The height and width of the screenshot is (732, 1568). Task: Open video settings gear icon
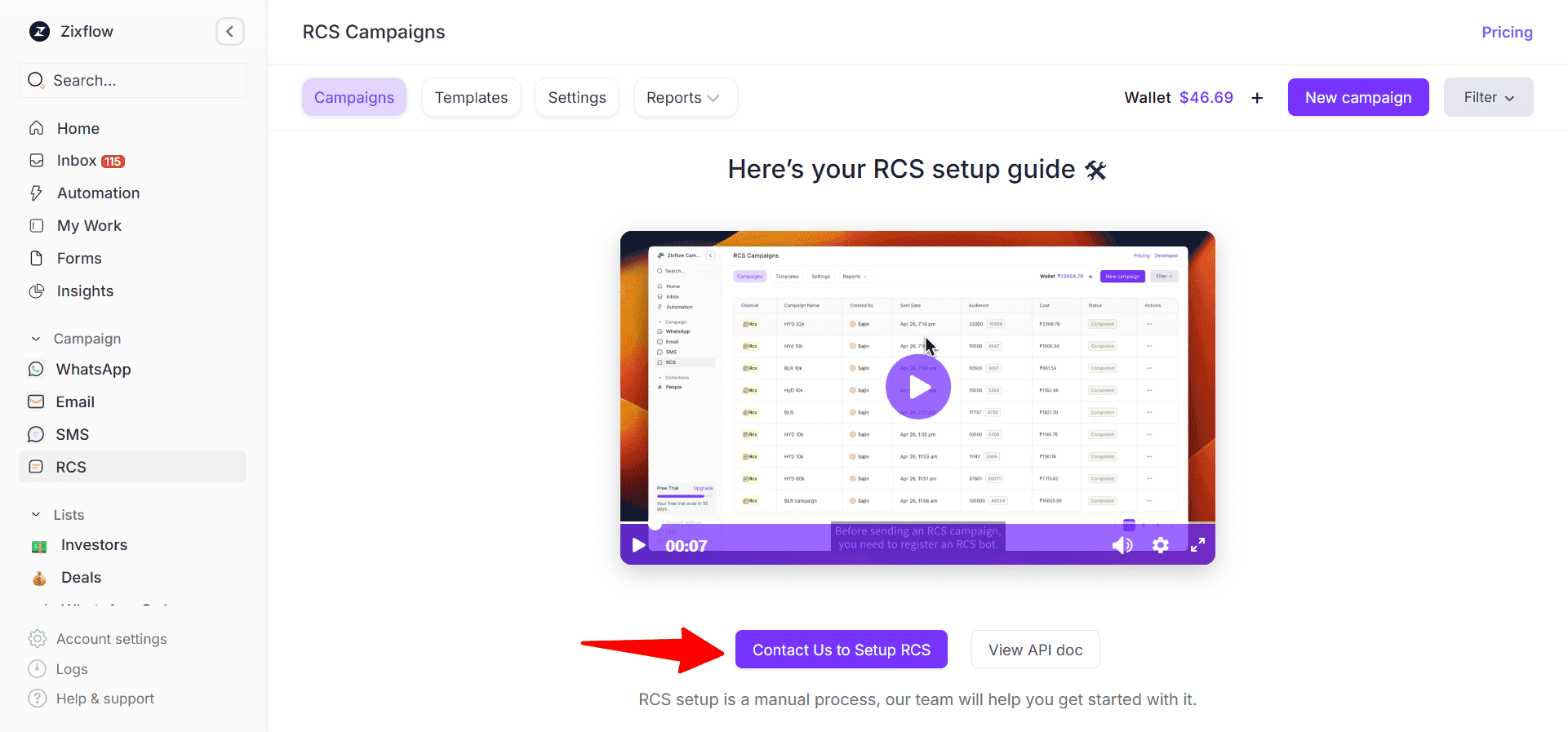pyautogui.click(x=1161, y=545)
